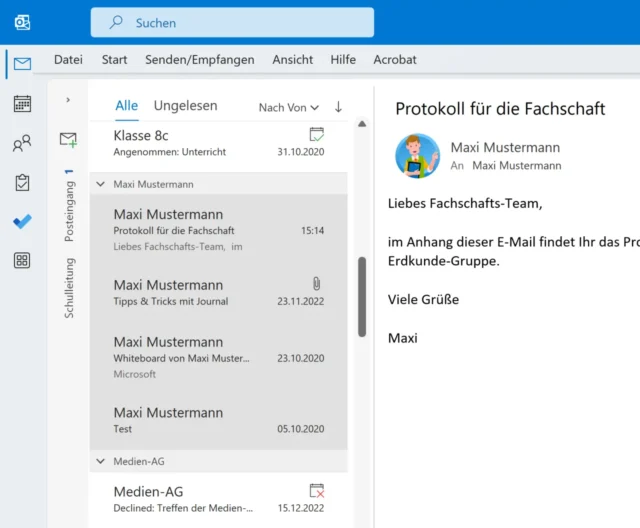Open the Datei menu
This screenshot has width=640, height=528.
(68, 60)
